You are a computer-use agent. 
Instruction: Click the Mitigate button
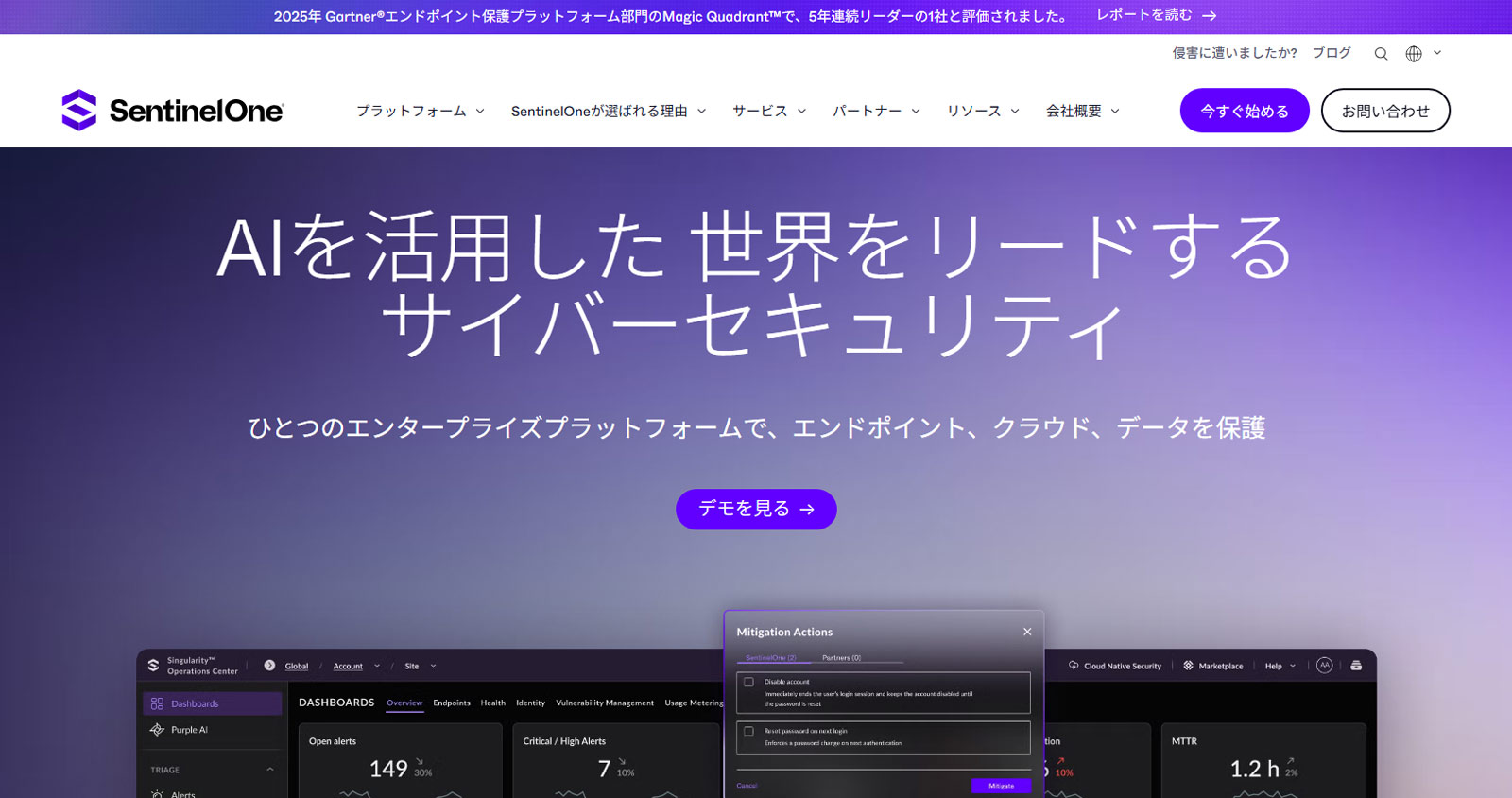(x=1001, y=786)
